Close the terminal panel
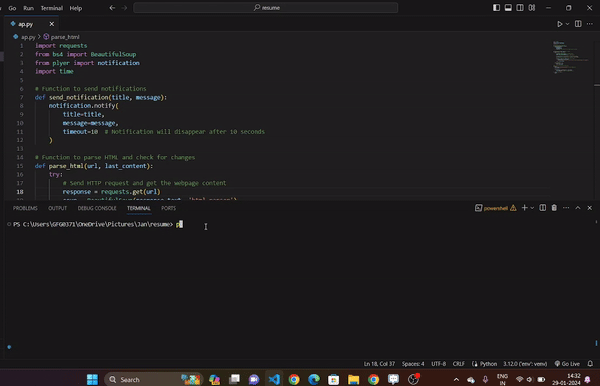Image resolution: width=600 pixels, height=386 pixels. (590, 208)
